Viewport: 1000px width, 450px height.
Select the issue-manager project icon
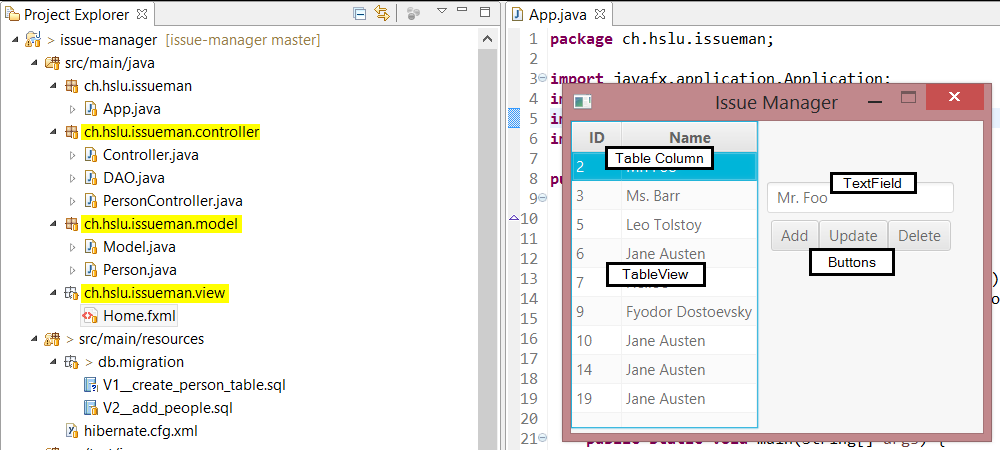point(33,40)
